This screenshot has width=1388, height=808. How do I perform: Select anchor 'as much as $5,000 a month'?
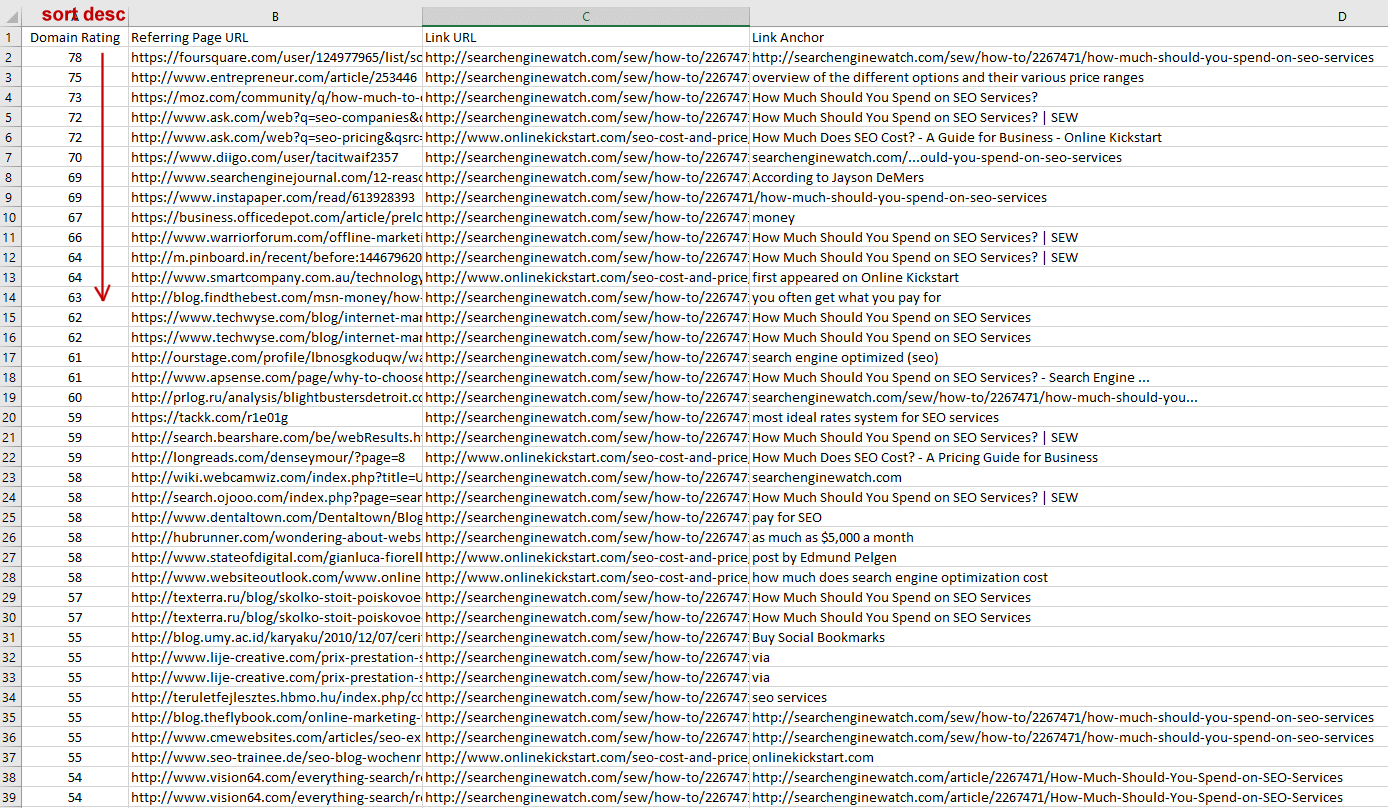1068,537
